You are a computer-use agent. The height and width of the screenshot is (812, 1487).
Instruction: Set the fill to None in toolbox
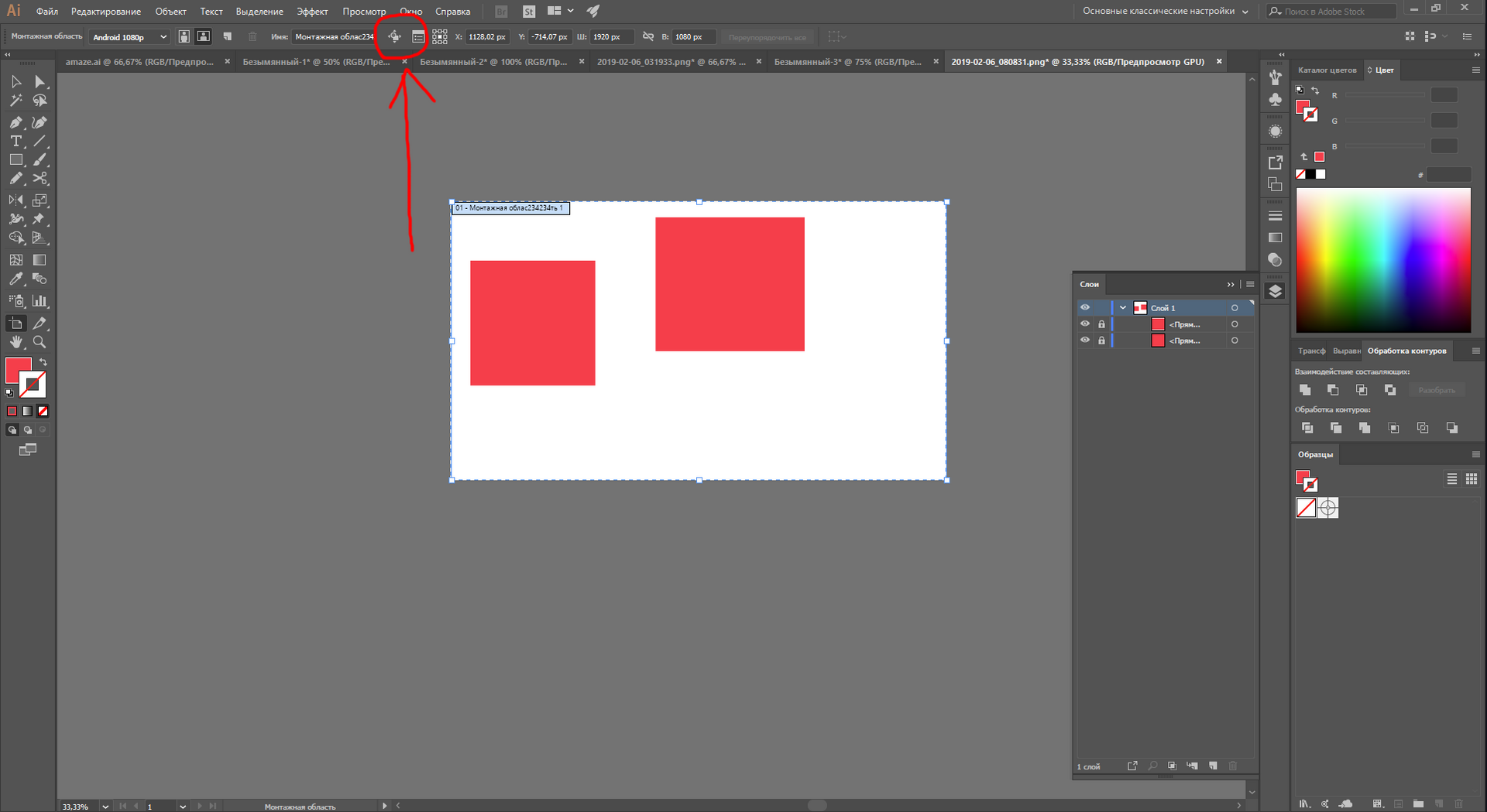coord(43,411)
